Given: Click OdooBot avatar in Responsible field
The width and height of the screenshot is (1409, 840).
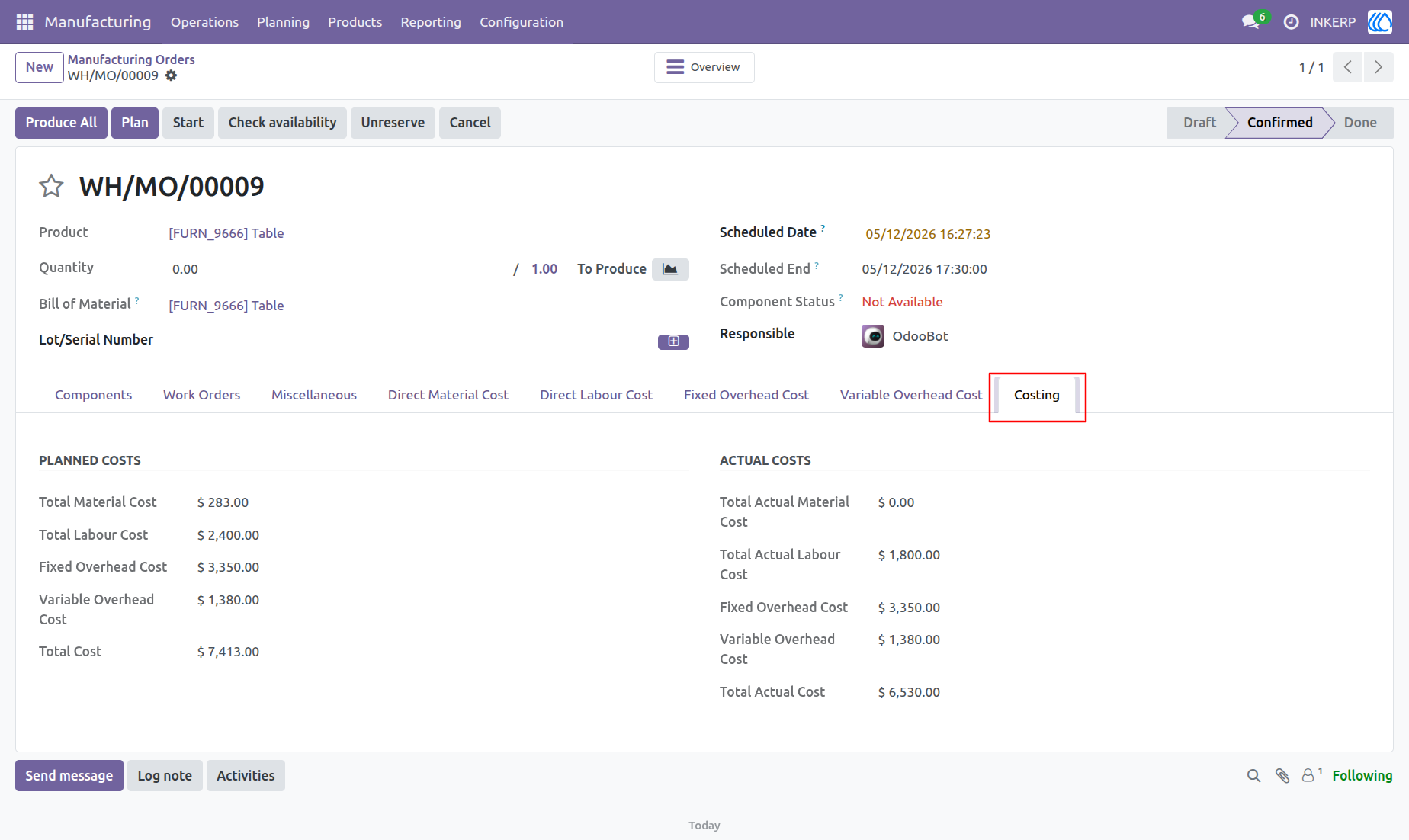Looking at the screenshot, I should click(x=873, y=336).
